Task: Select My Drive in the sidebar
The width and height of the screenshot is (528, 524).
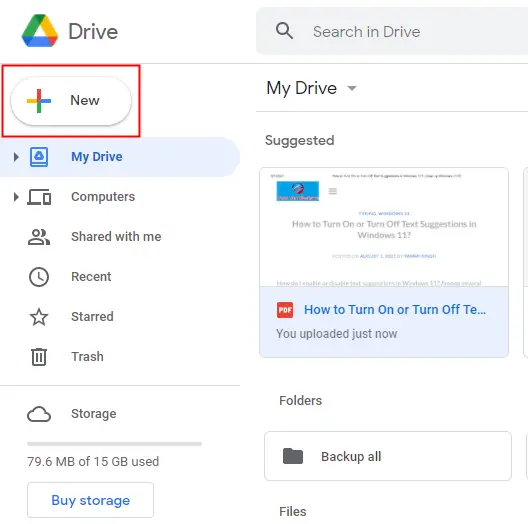Action: (x=120, y=157)
